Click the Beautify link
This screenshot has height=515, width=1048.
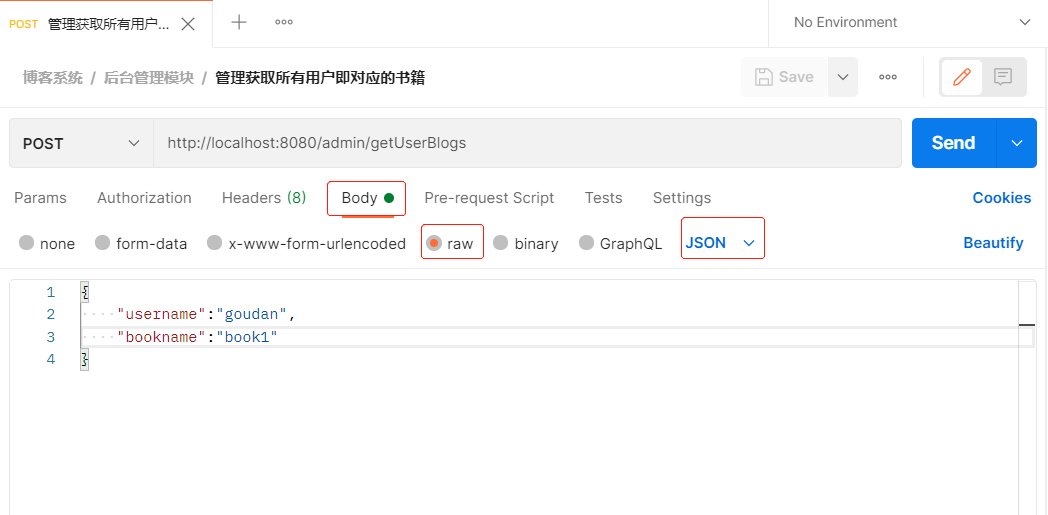993,243
